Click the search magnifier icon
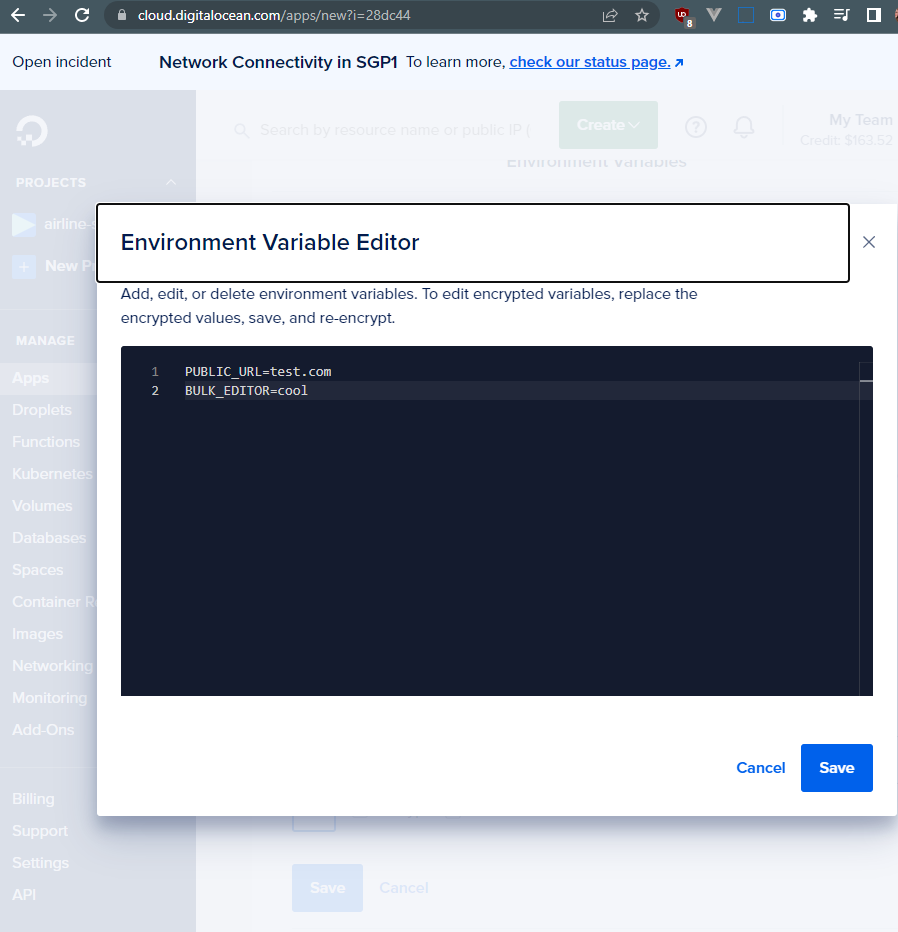The width and height of the screenshot is (898, 932). (241, 130)
